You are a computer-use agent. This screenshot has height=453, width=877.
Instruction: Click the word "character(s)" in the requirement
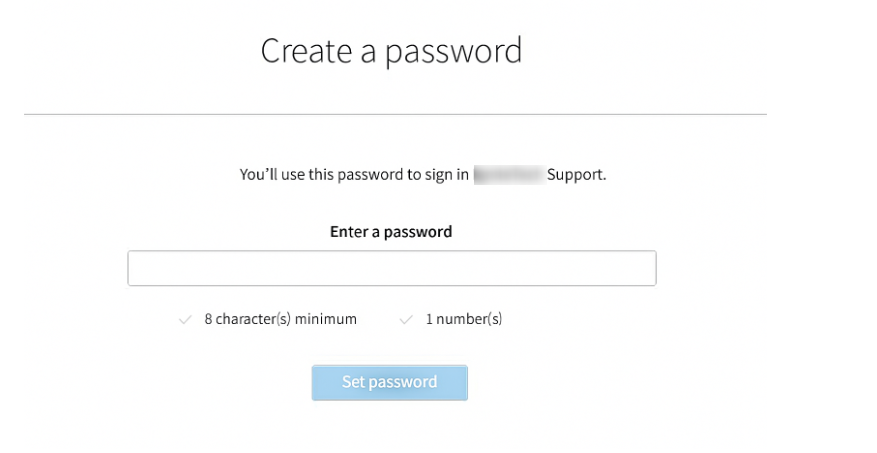(x=252, y=320)
